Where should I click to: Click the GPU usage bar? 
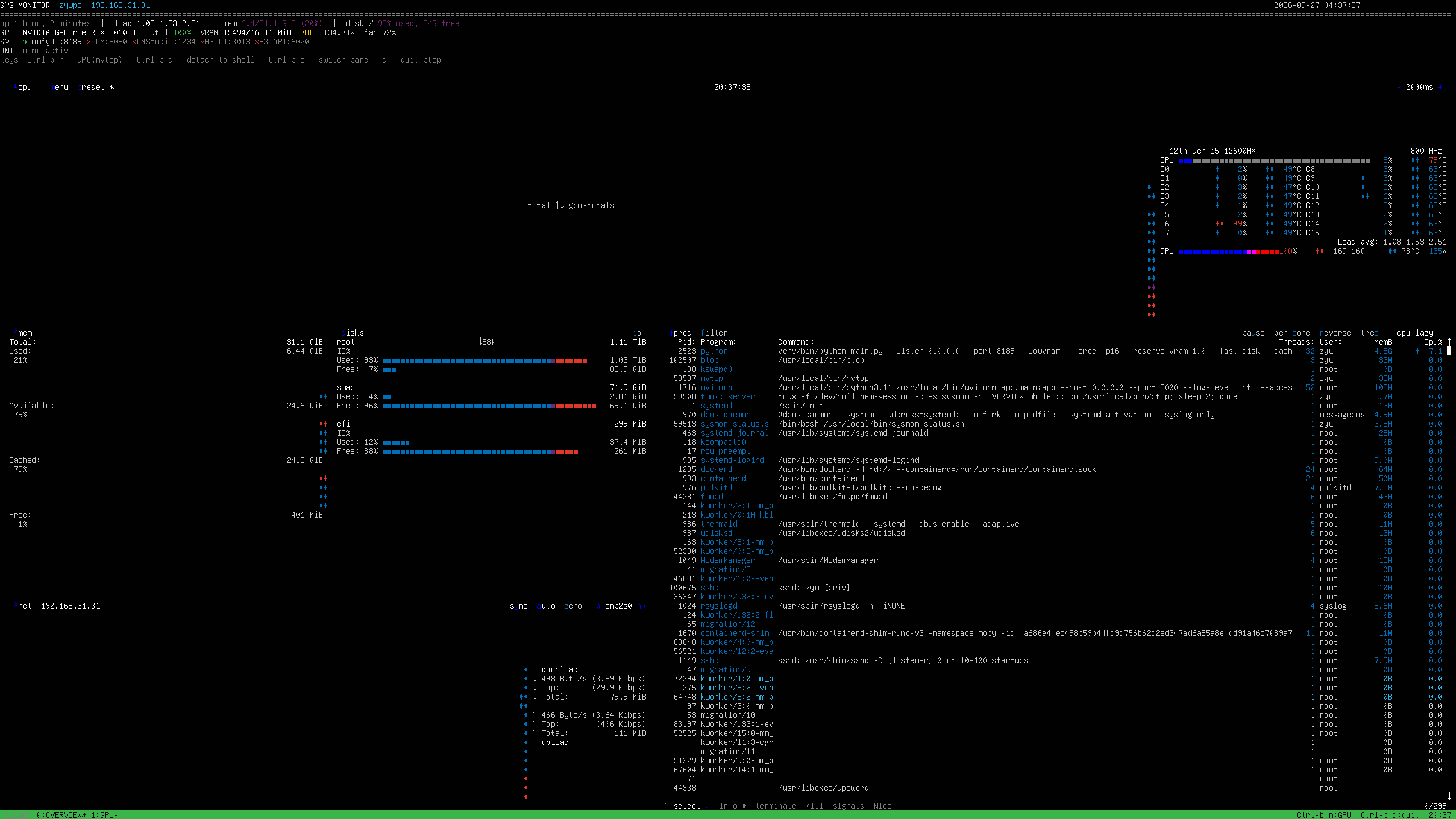(x=1228, y=251)
